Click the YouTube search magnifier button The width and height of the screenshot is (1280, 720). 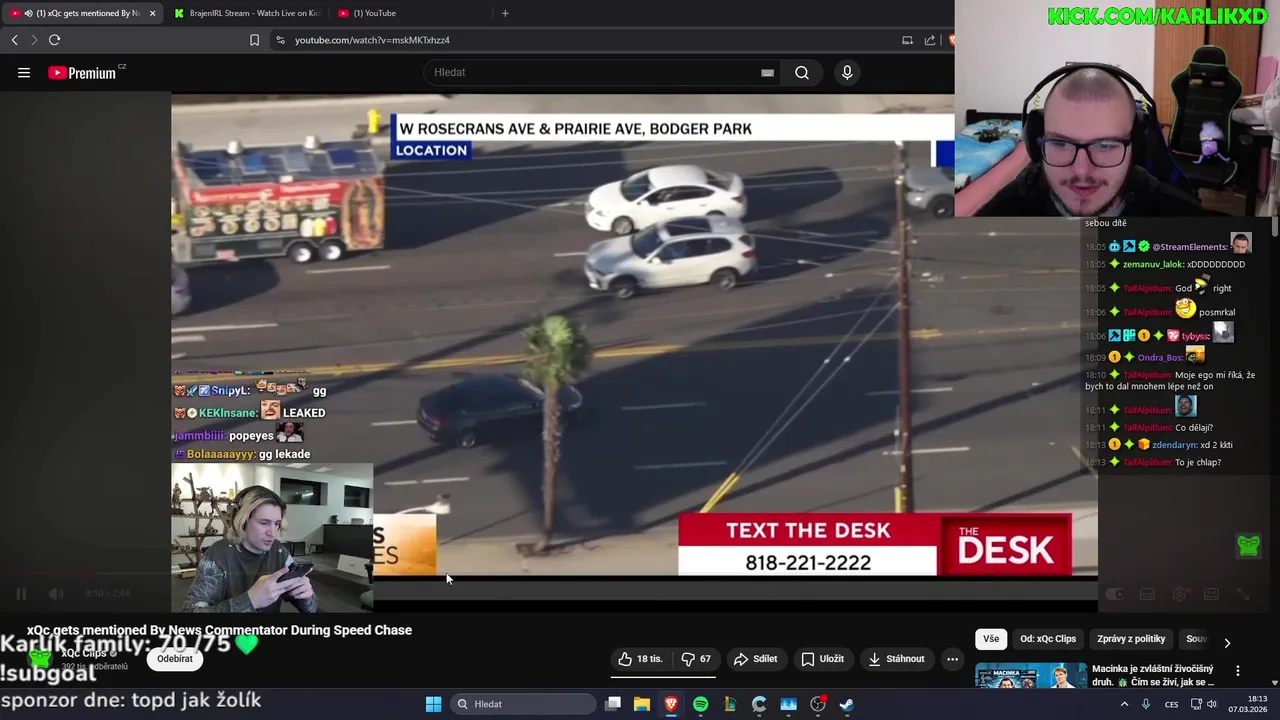tap(802, 72)
